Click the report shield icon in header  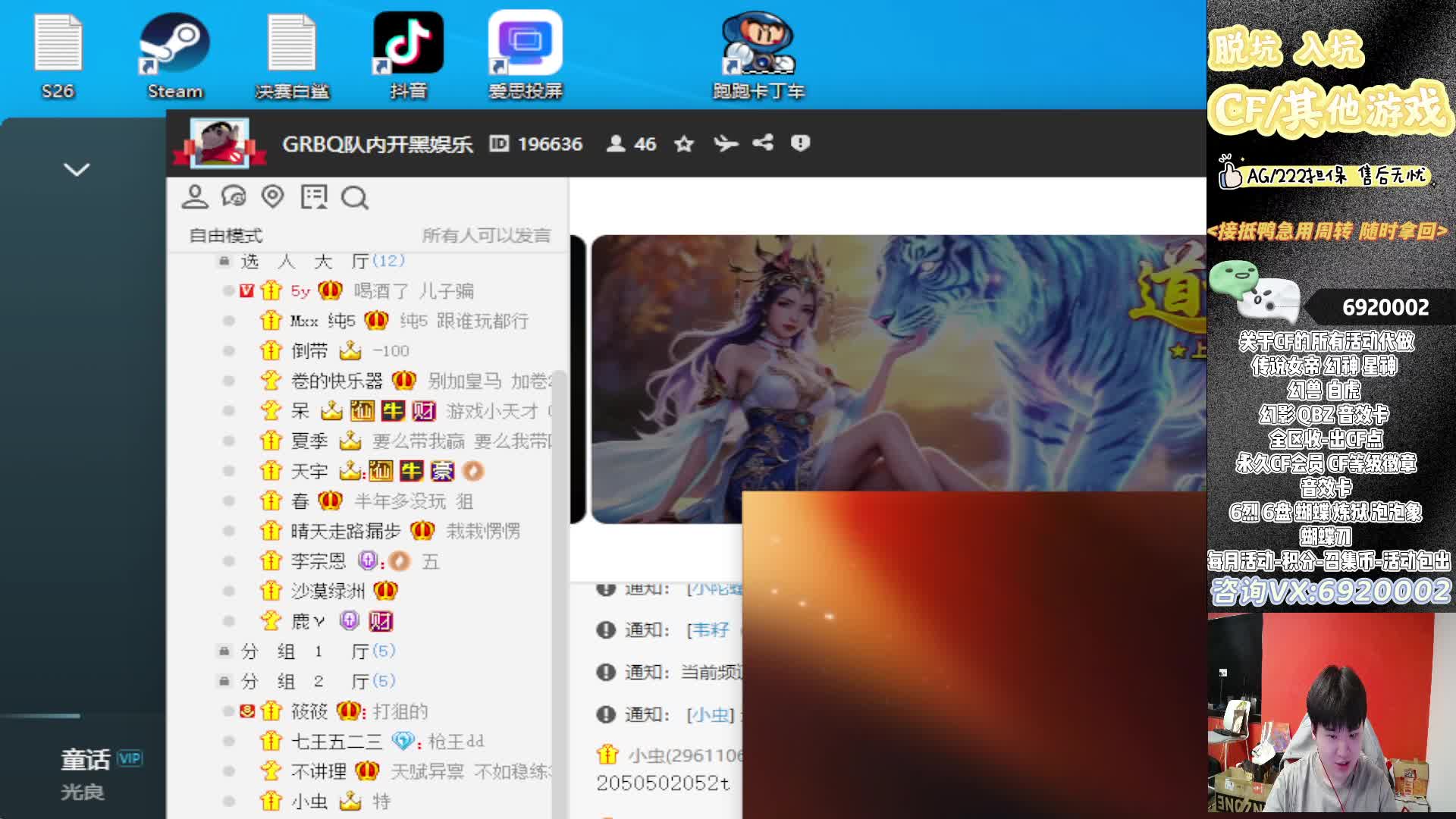[x=800, y=143]
